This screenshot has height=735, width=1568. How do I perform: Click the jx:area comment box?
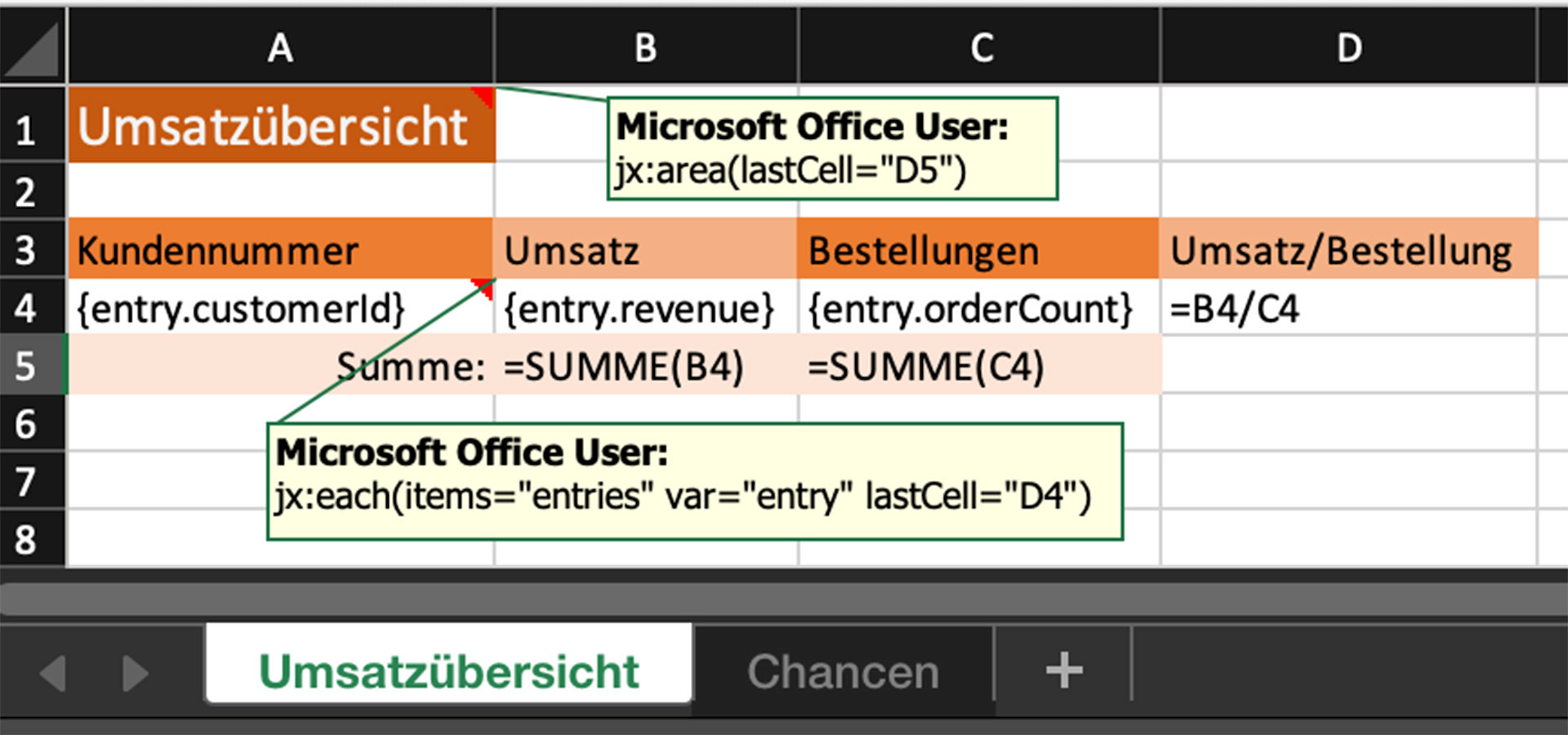click(x=833, y=147)
